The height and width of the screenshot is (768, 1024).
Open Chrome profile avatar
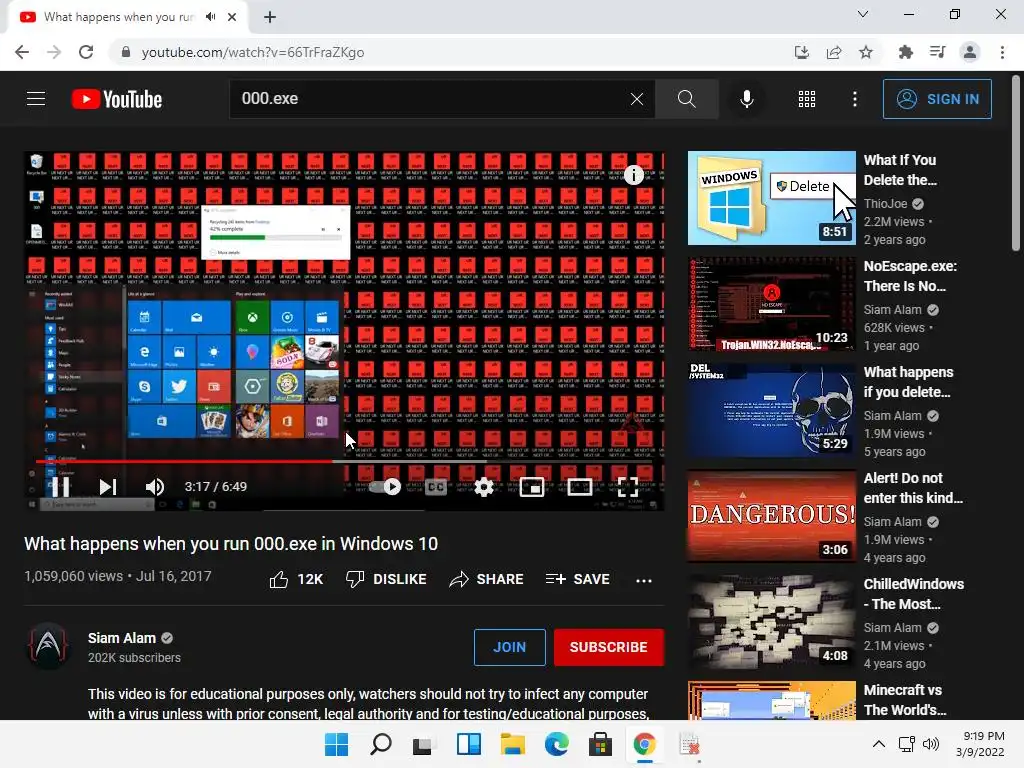pyautogui.click(x=970, y=52)
